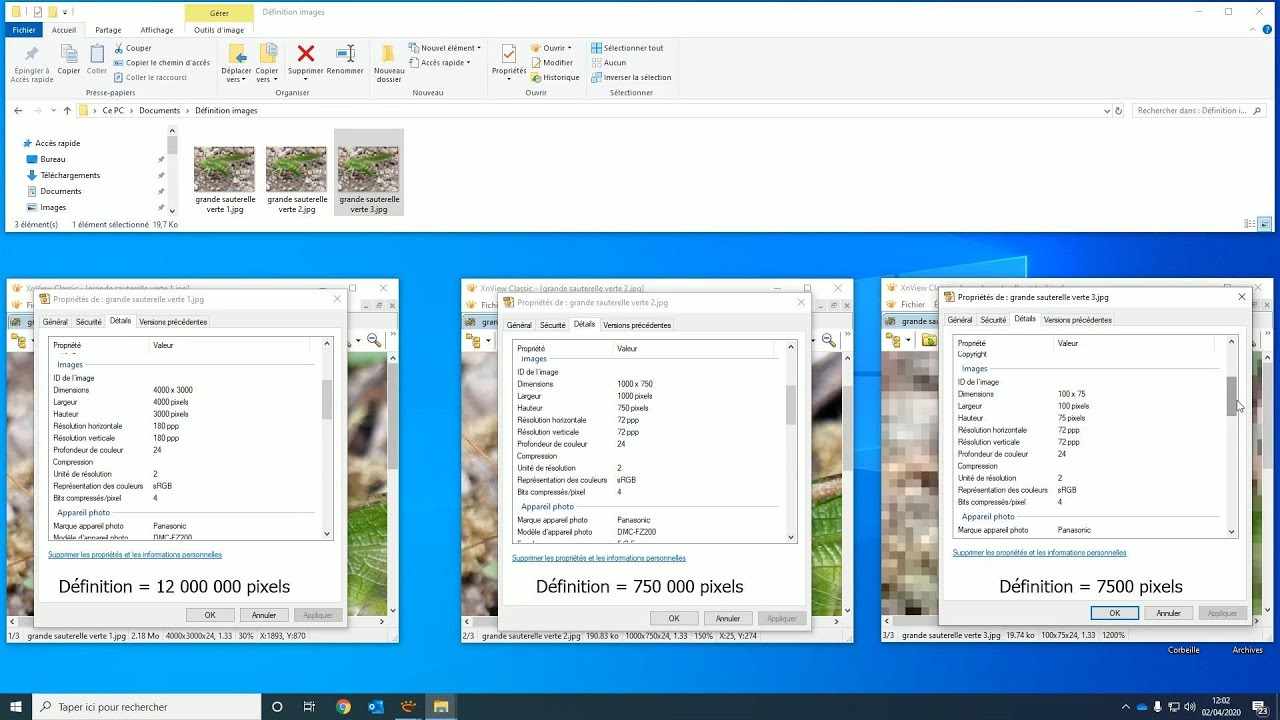Select Images in the navigation pane
This screenshot has height=720, width=1280.
[x=53, y=207]
